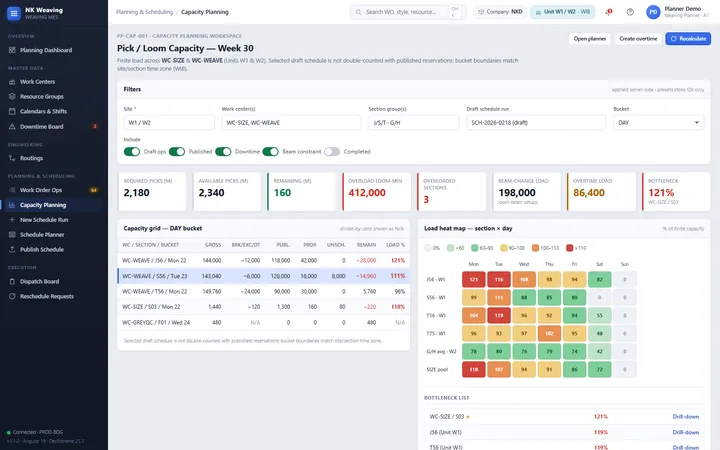
Task: Click the NK Weaving app logo icon
Action: (14, 13)
